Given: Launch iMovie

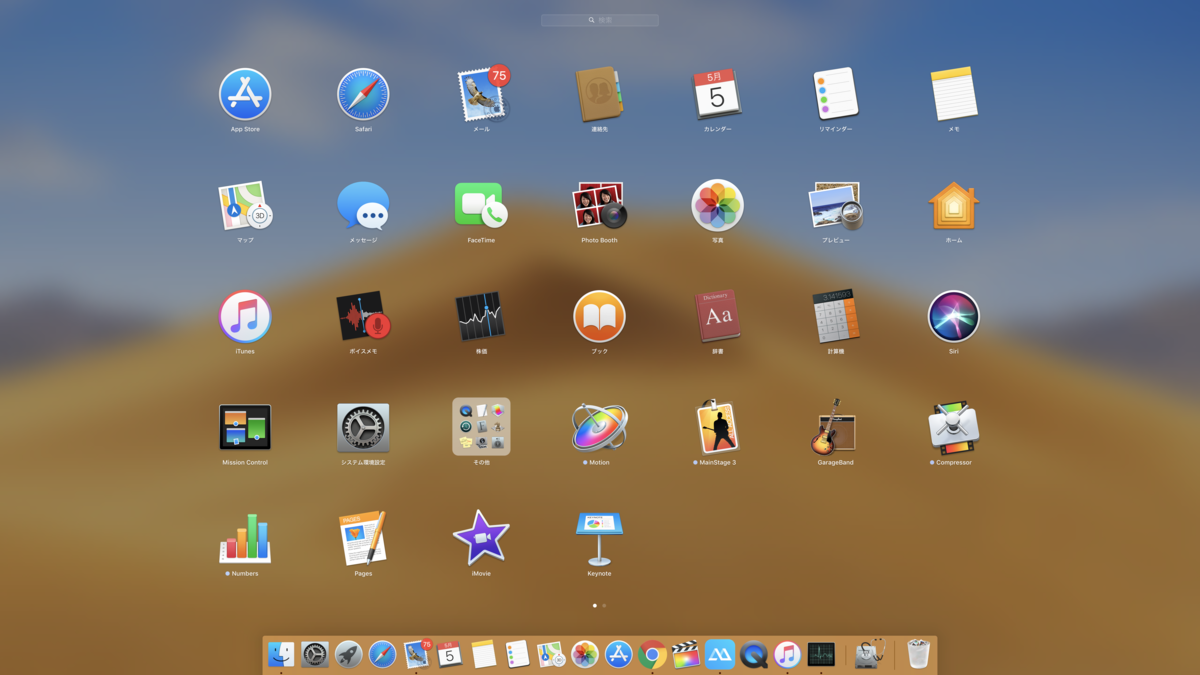Looking at the screenshot, I should (x=481, y=538).
